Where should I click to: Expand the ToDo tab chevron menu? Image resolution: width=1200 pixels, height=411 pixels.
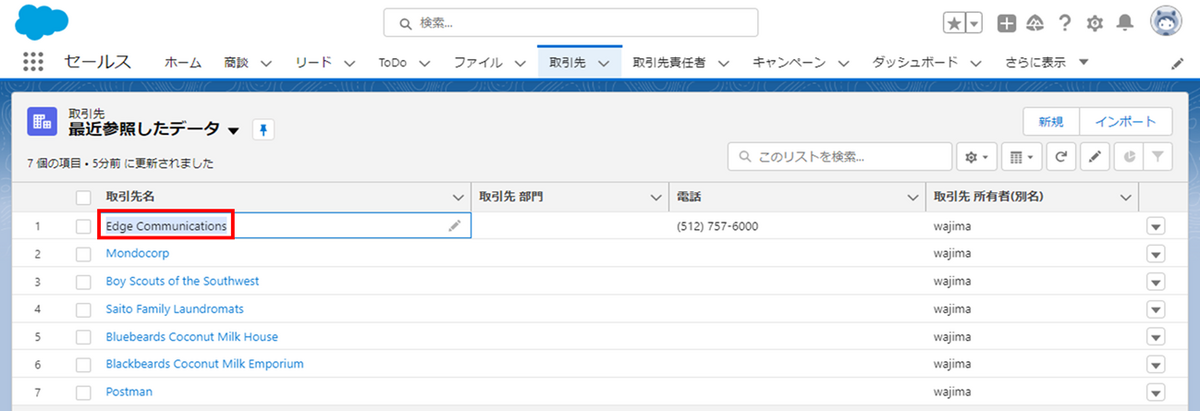[x=424, y=63]
